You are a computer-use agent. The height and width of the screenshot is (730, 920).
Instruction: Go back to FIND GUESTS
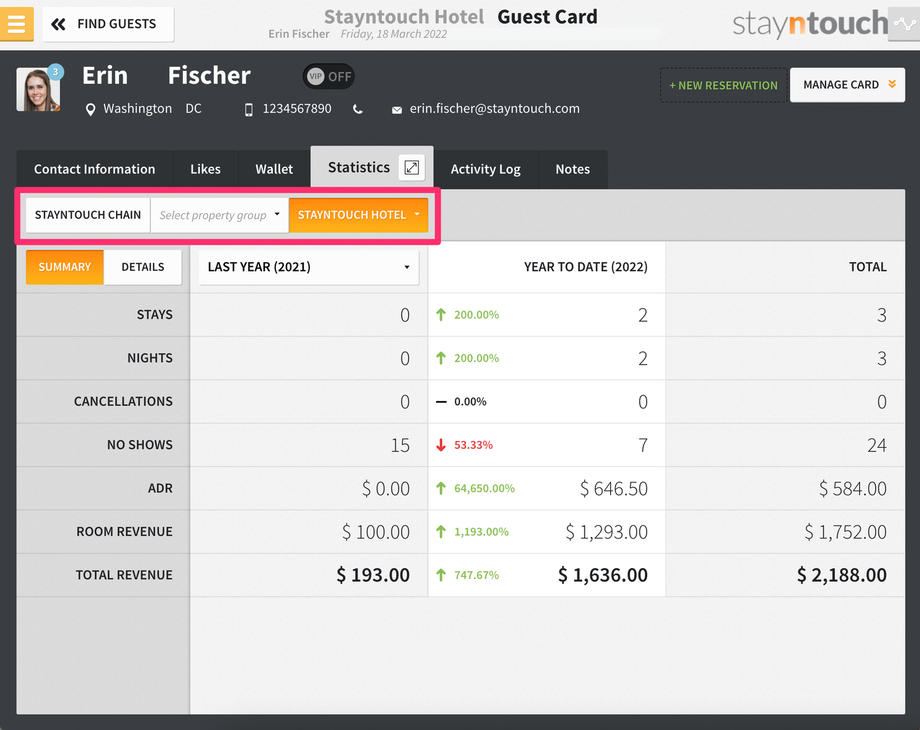pyautogui.click(x=108, y=24)
